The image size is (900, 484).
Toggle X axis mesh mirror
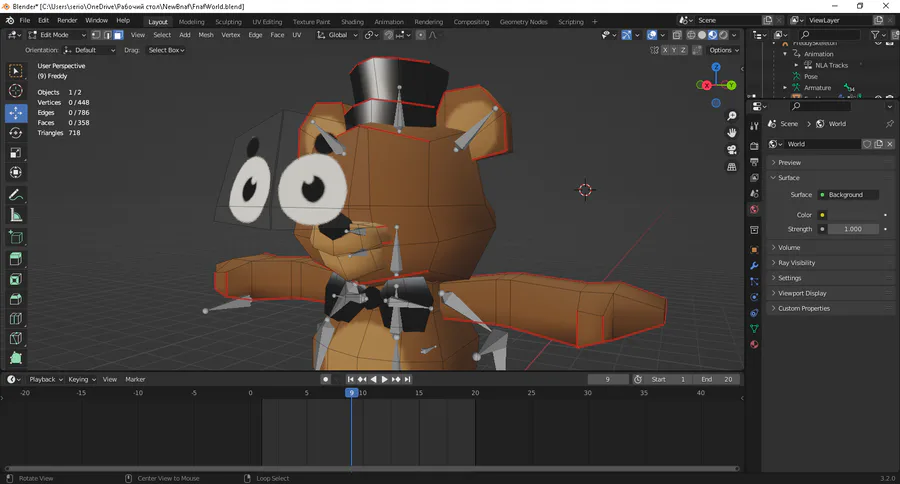(665, 50)
